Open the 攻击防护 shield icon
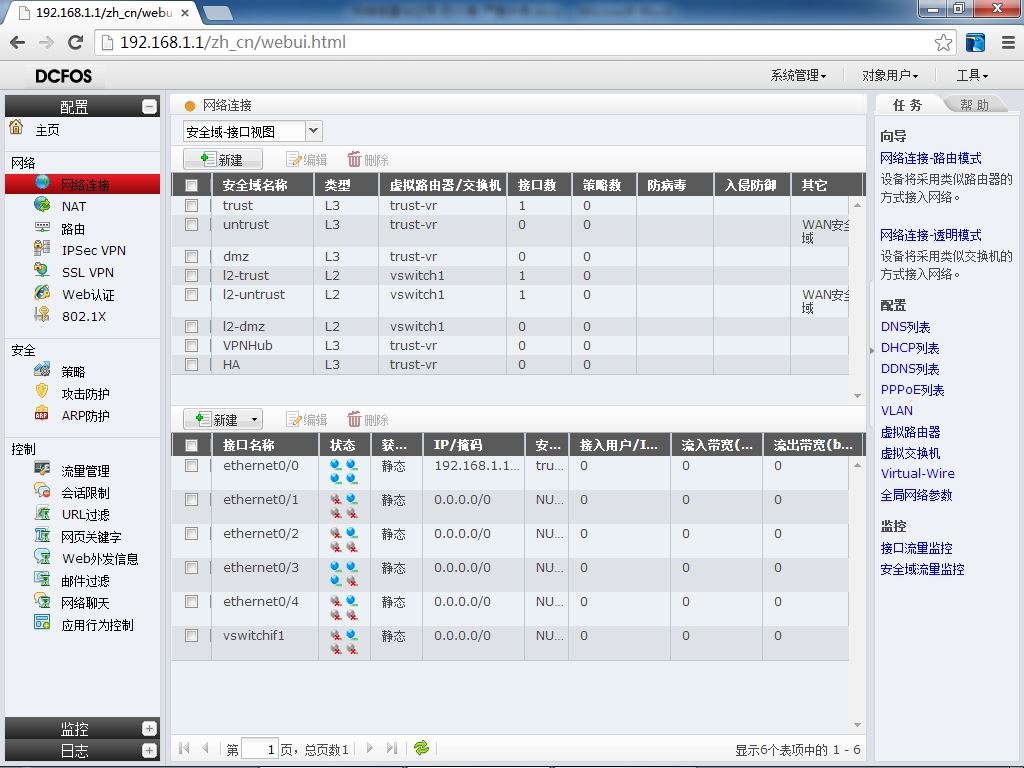This screenshot has width=1024, height=768. tap(42, 392)
